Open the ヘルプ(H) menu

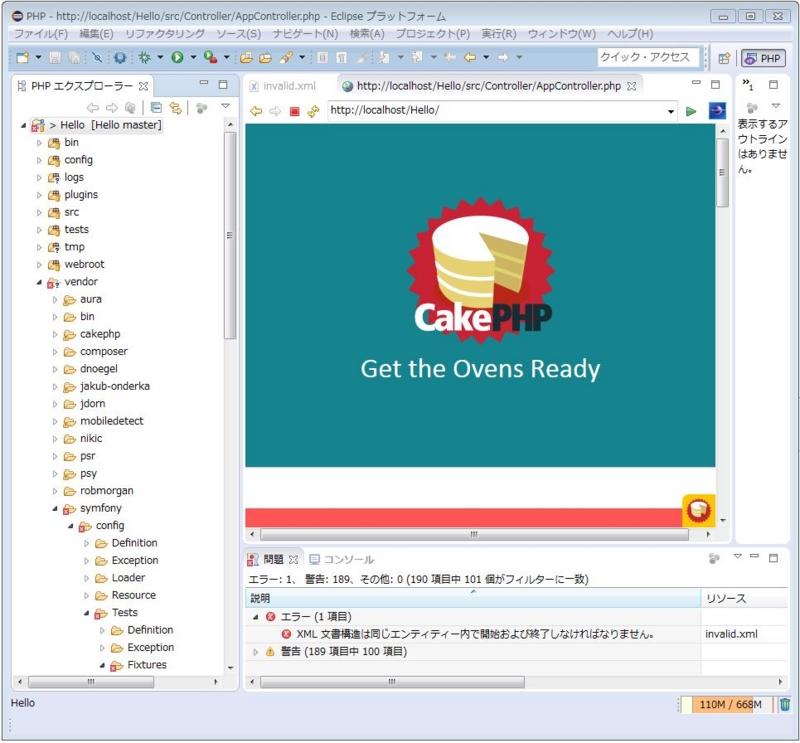click(630, 34)
